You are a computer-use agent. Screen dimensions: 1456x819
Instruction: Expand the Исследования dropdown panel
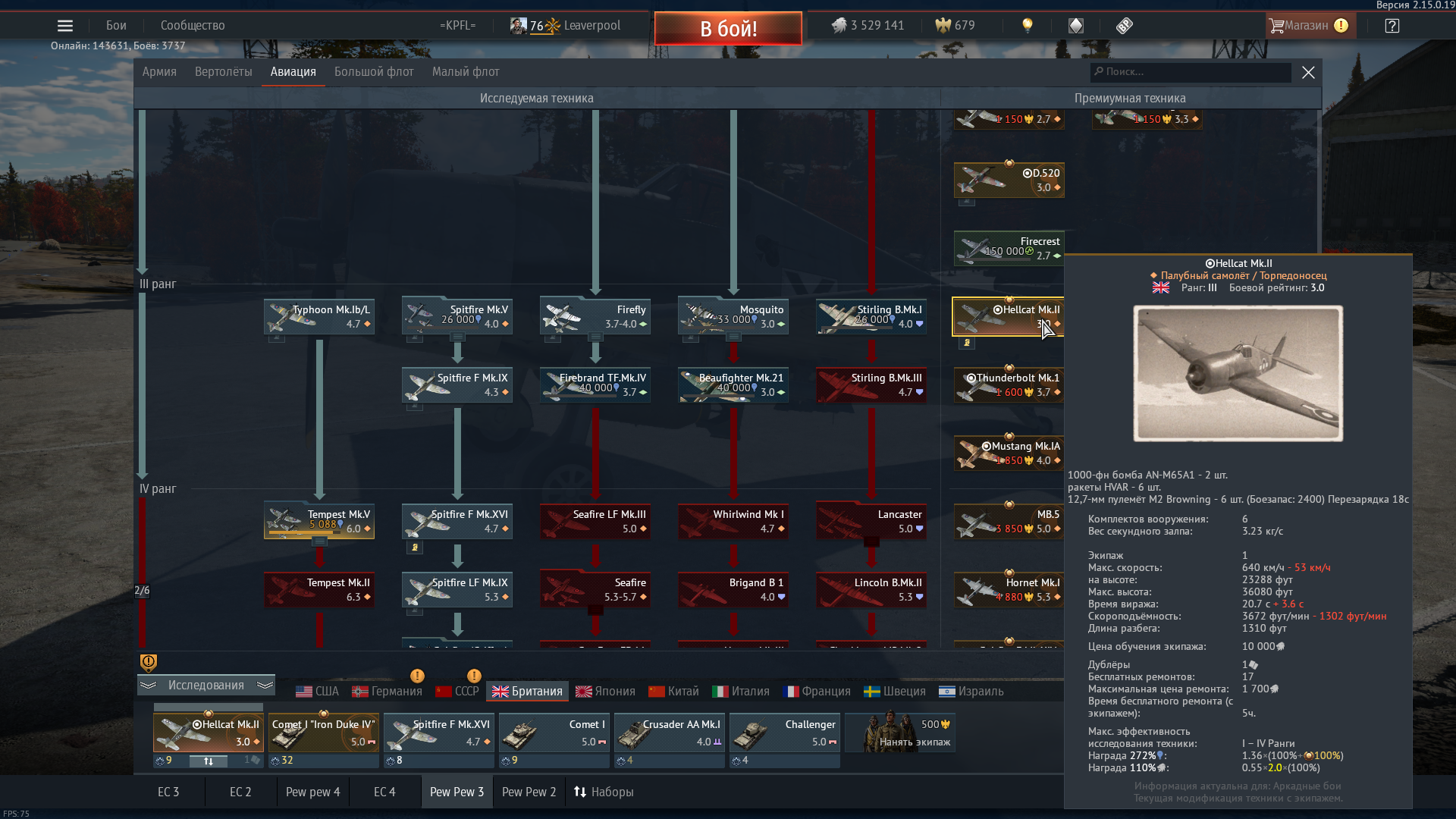click(206, 685)
